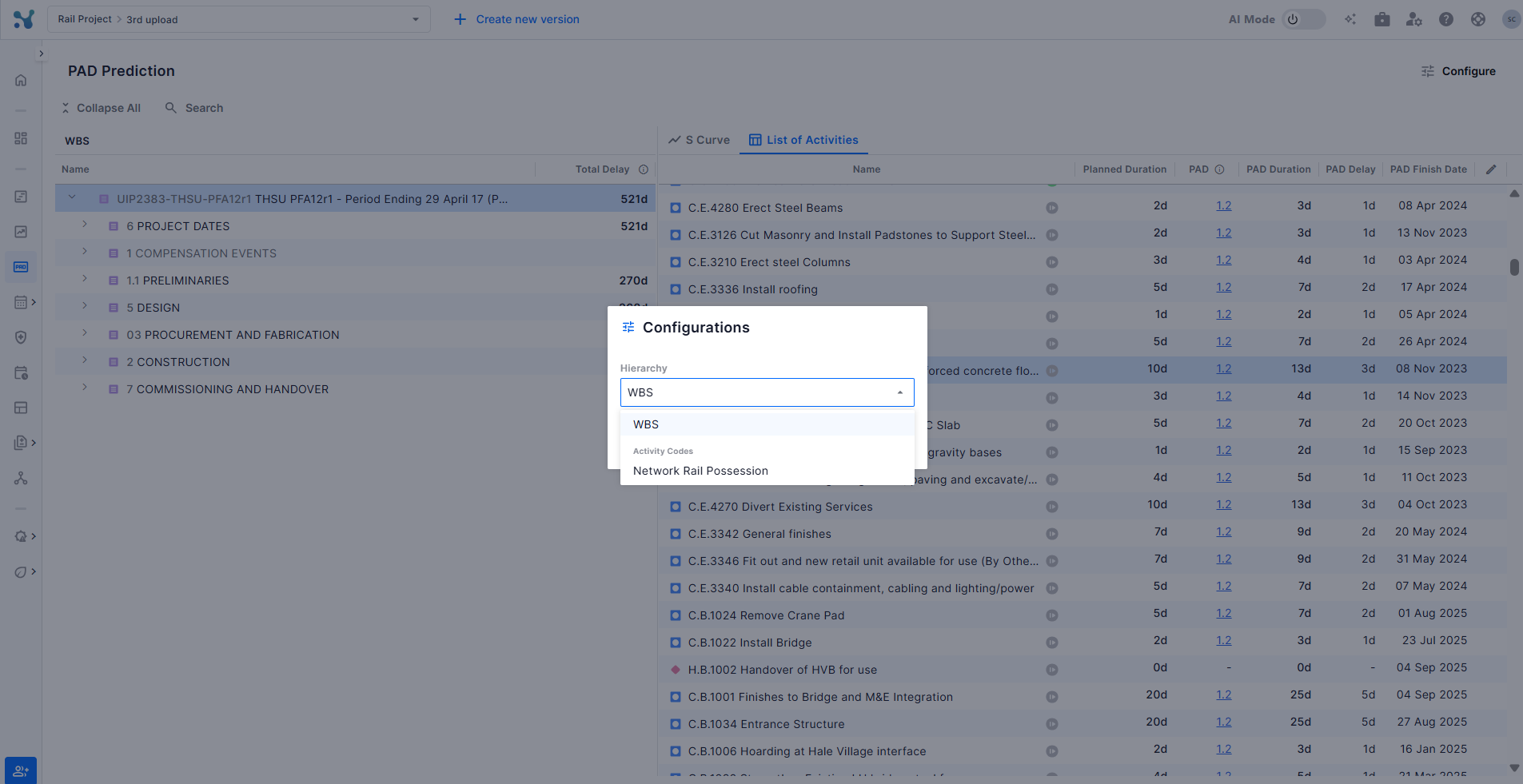Screen dimensions: 1523x784
Task: Click the Hierarchy WBS combo box
Action: pos(767,392)
